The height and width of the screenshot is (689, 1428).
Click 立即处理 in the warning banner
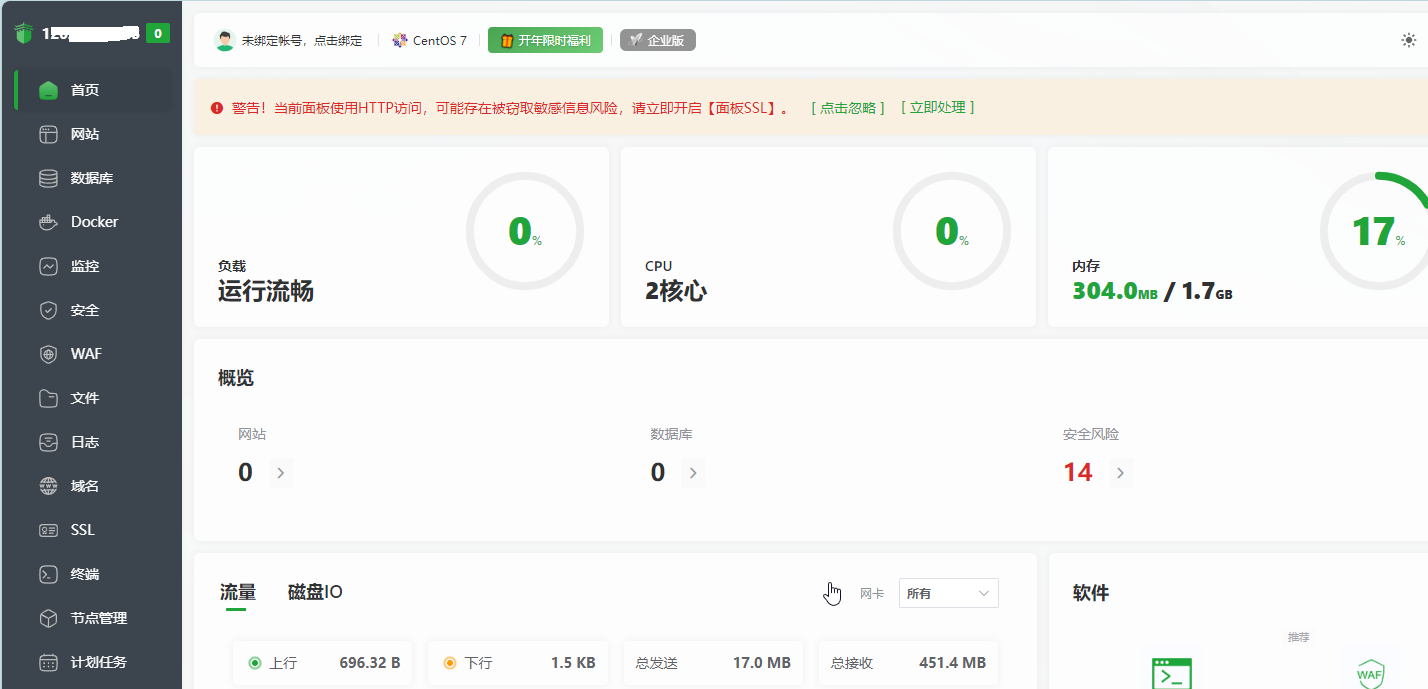coord(938,107)
